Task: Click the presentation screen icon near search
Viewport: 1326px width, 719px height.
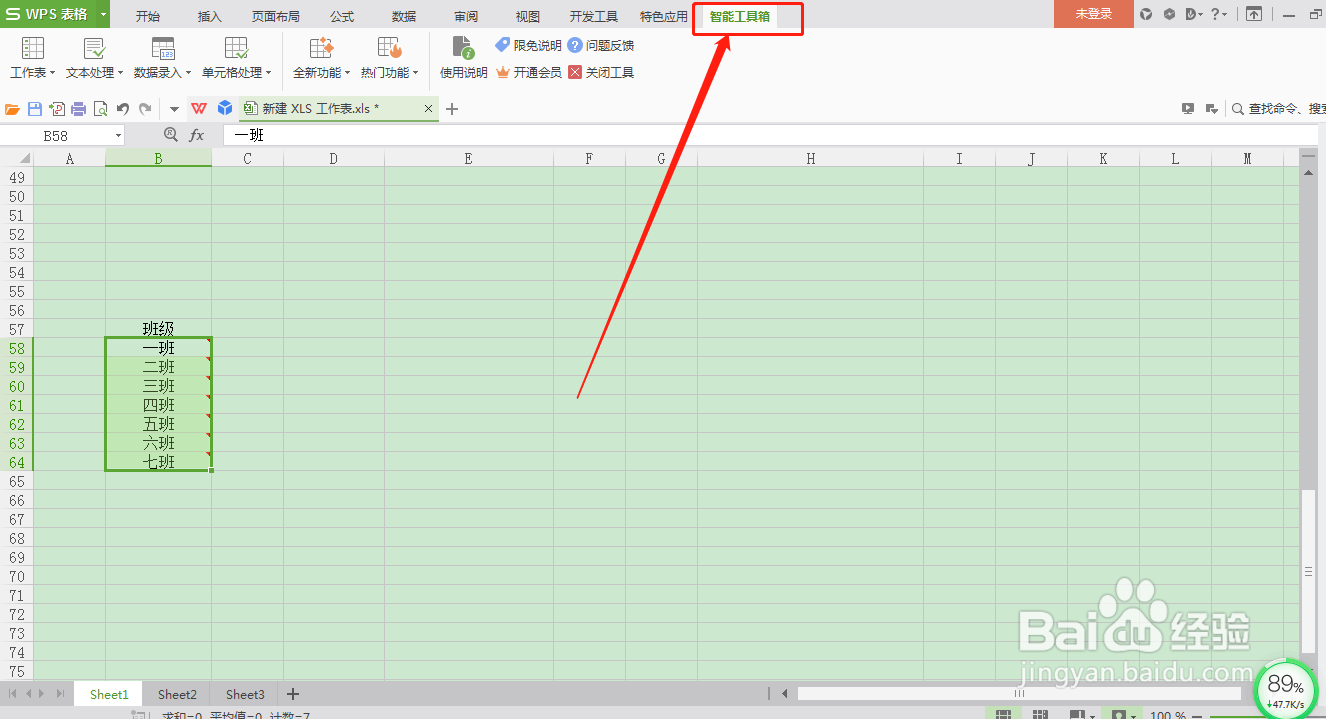Action: (x=1187, y=109)
